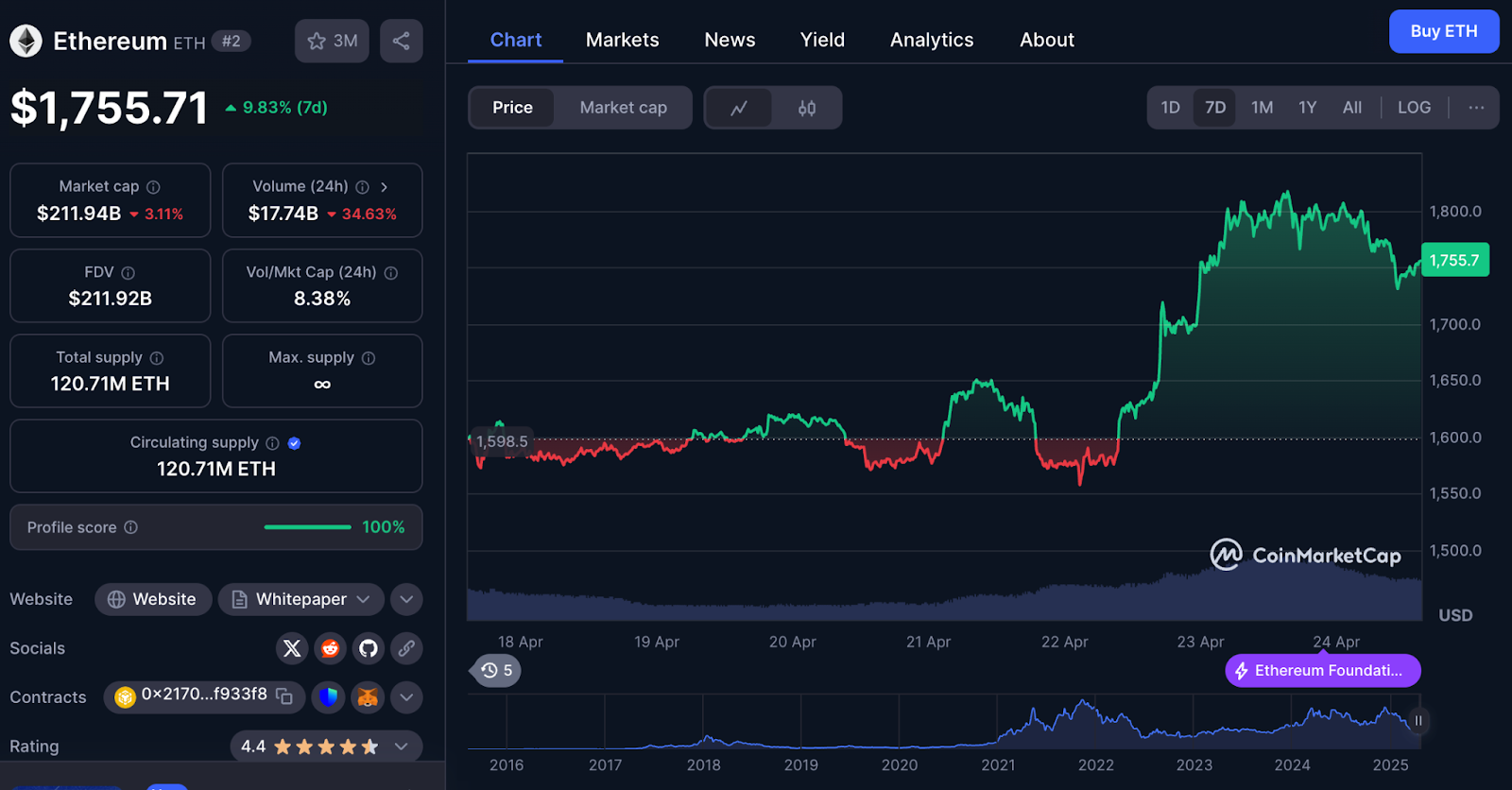The height and width of the screenshot is (790, 1512).
Task: Click Max. supply info icon
Action: pyautogui.click(x=369, y=358)
